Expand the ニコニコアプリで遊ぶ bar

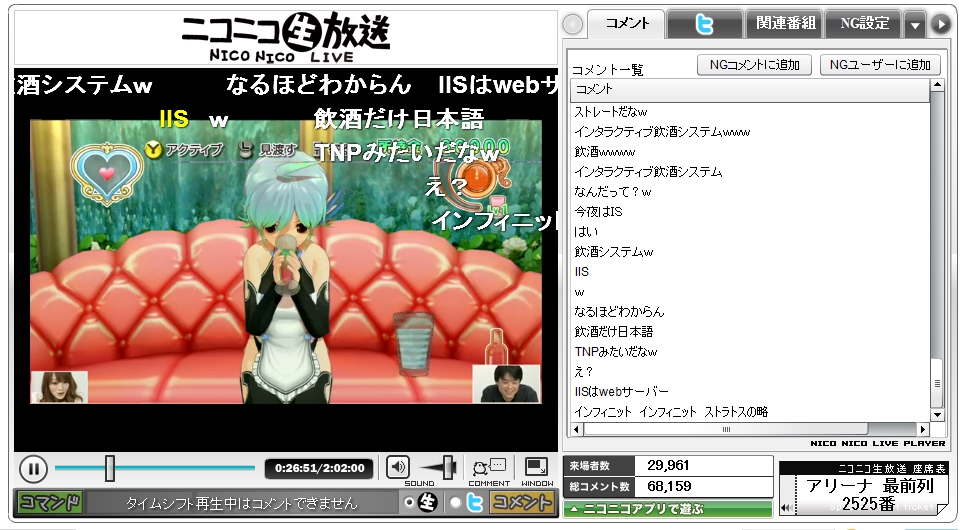tap(667, 509)
